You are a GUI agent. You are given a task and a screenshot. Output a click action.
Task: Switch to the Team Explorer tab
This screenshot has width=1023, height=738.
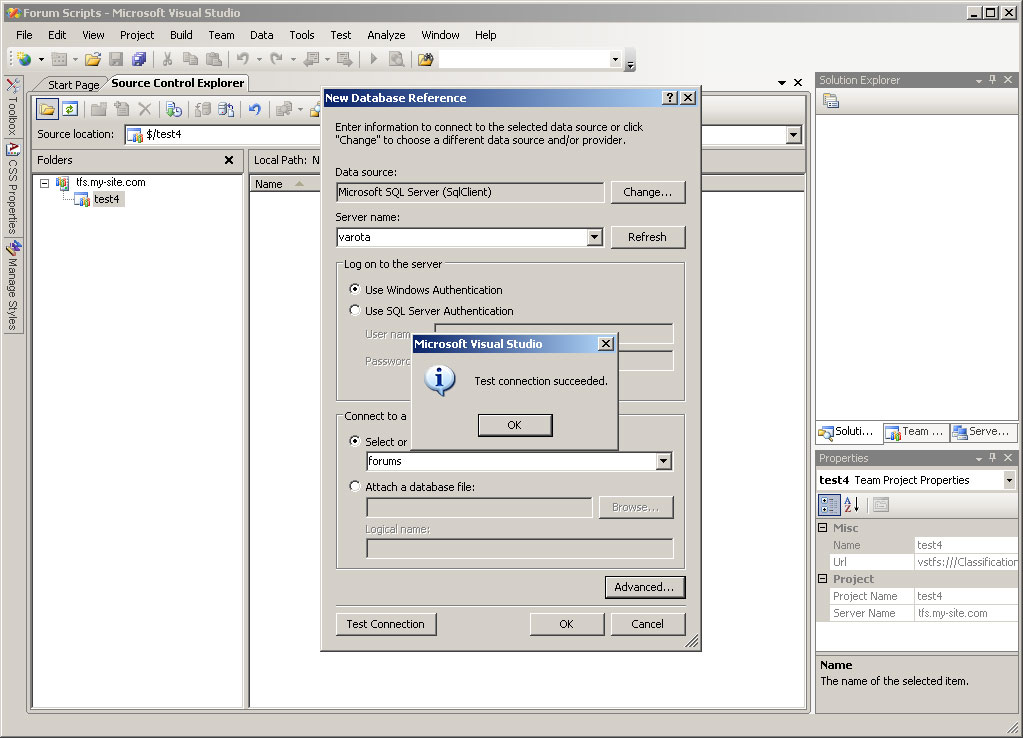click(x=916, y=432)
